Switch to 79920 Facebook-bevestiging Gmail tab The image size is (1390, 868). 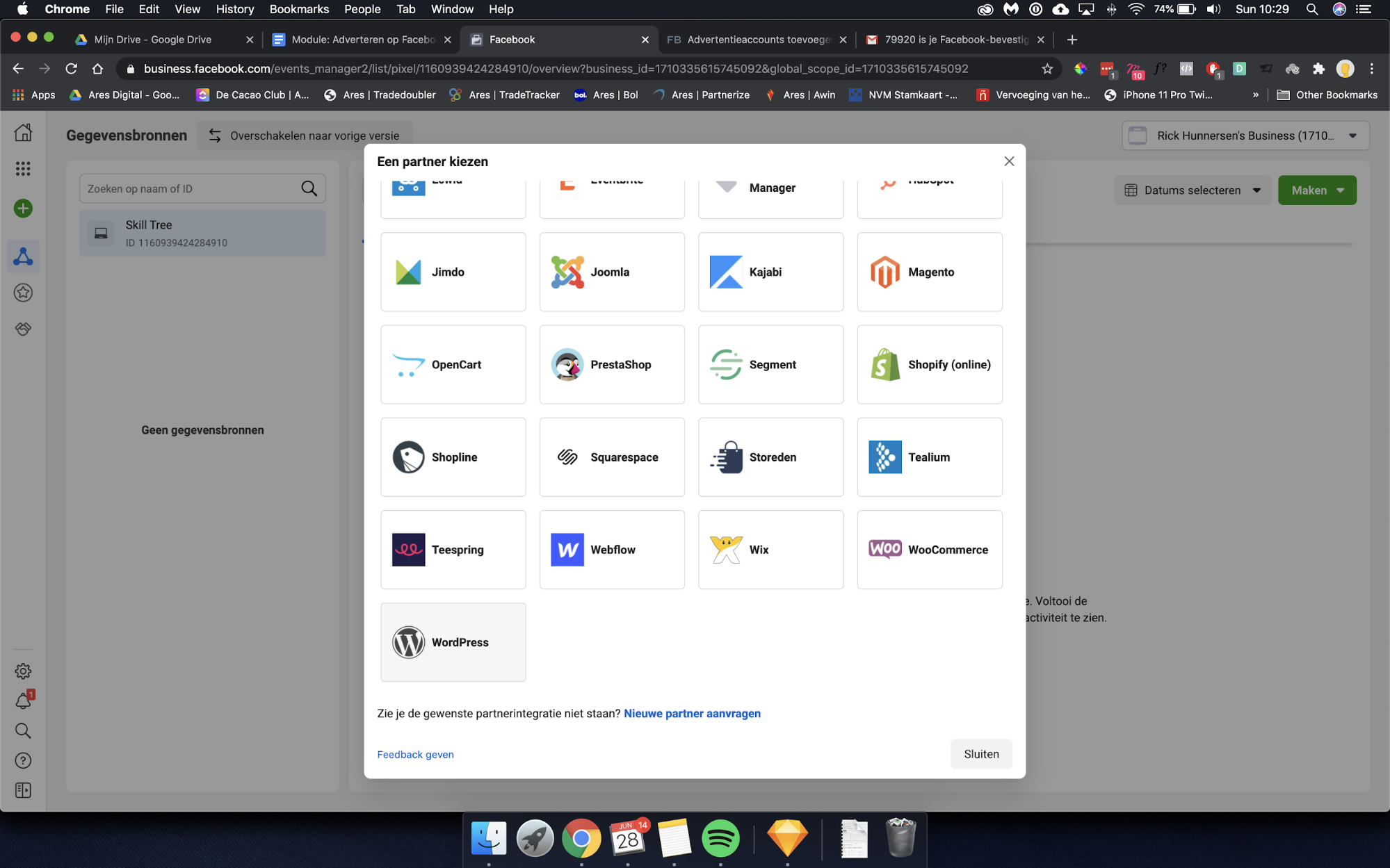[955, 40]
